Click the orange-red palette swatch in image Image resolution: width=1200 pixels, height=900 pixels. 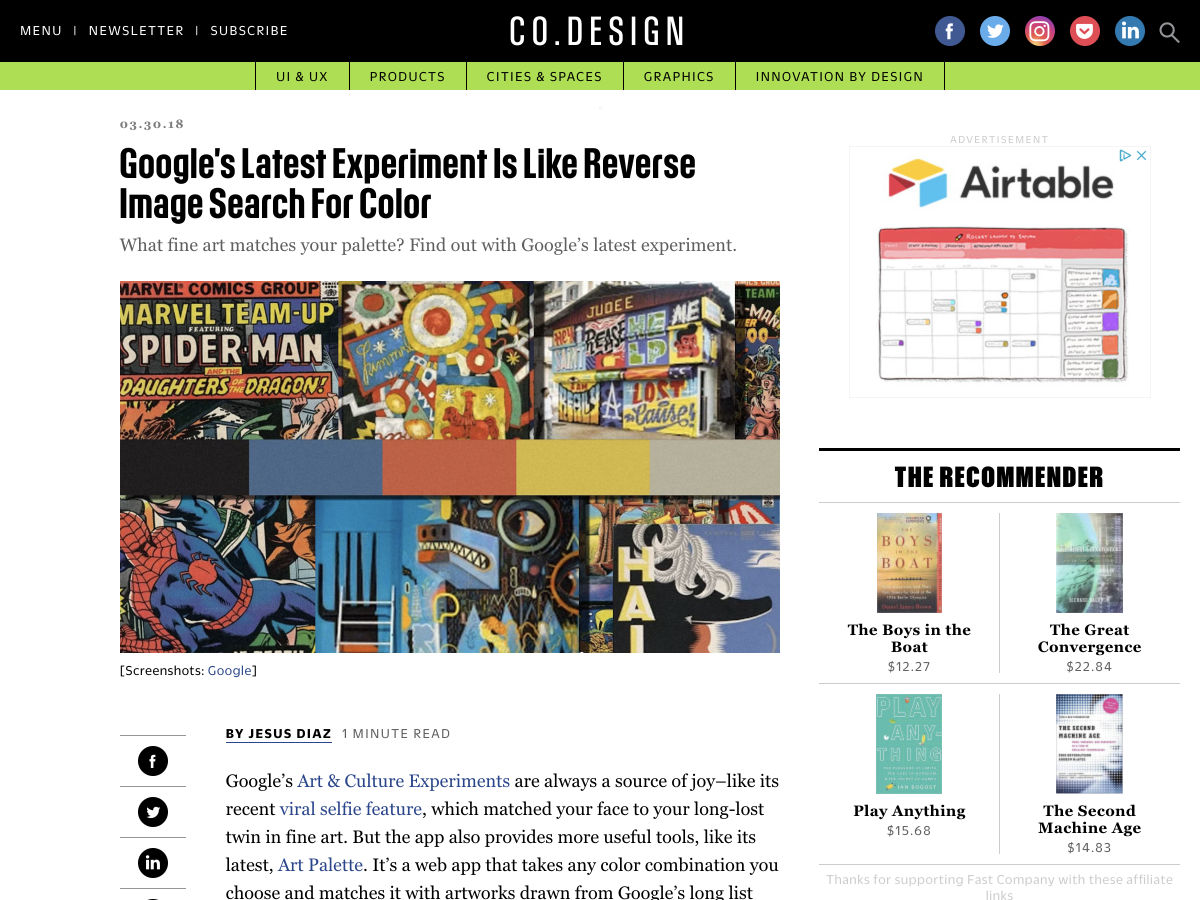[x=449, y=467]
